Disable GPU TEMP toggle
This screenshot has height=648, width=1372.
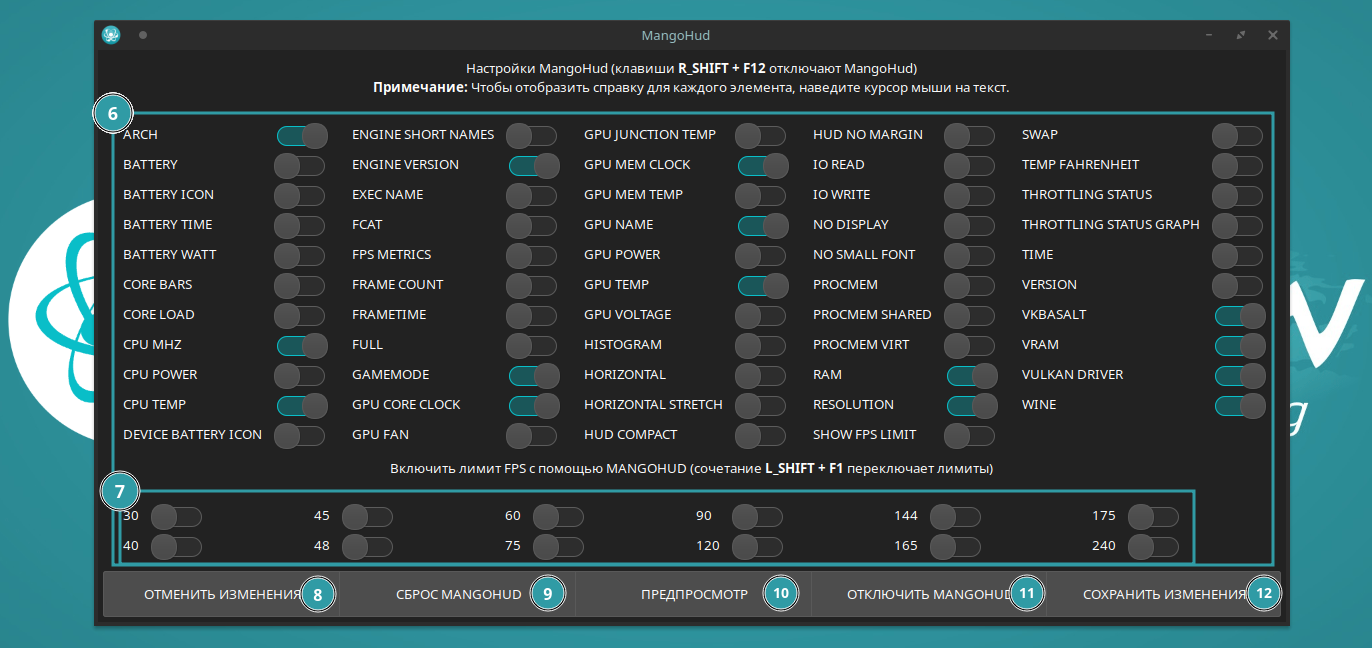(763, 285)
